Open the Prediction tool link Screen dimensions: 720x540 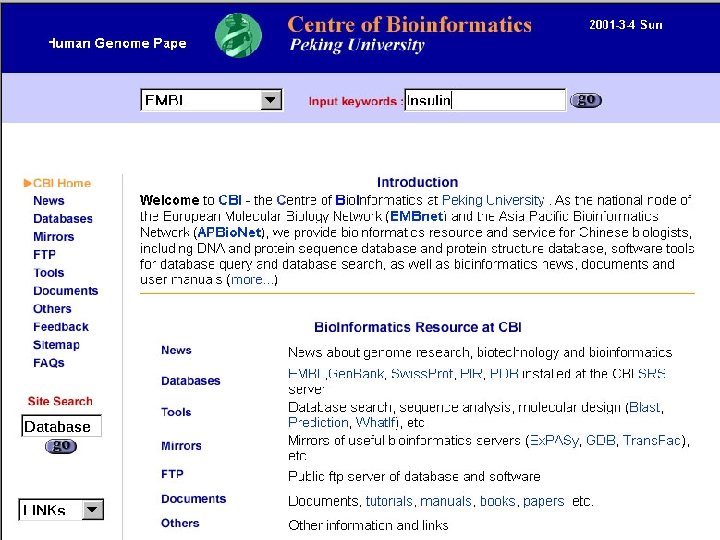click(x=318, y=422)
